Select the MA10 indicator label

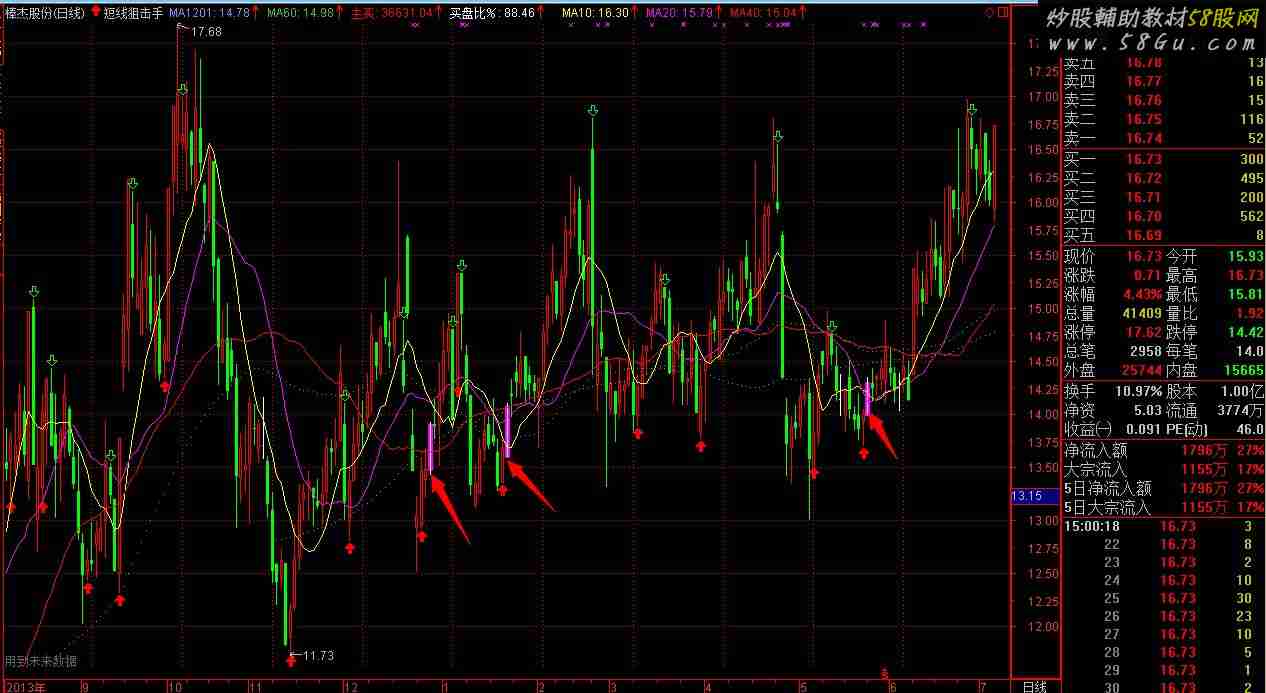594,13
